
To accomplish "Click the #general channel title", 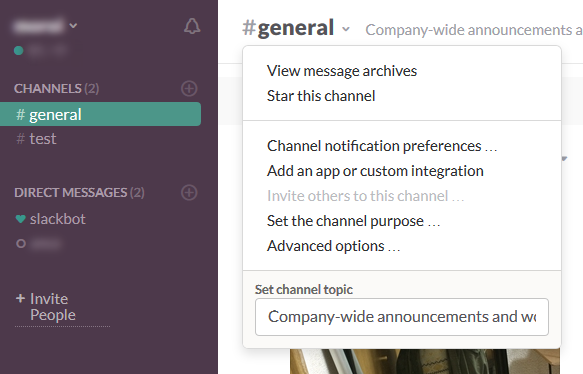I will tap(288, 28).
